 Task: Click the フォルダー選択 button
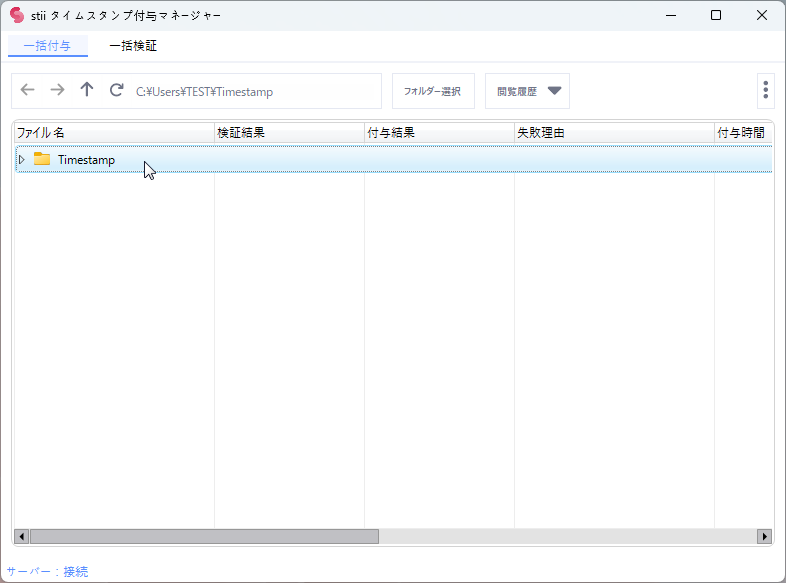click(432, 91)
